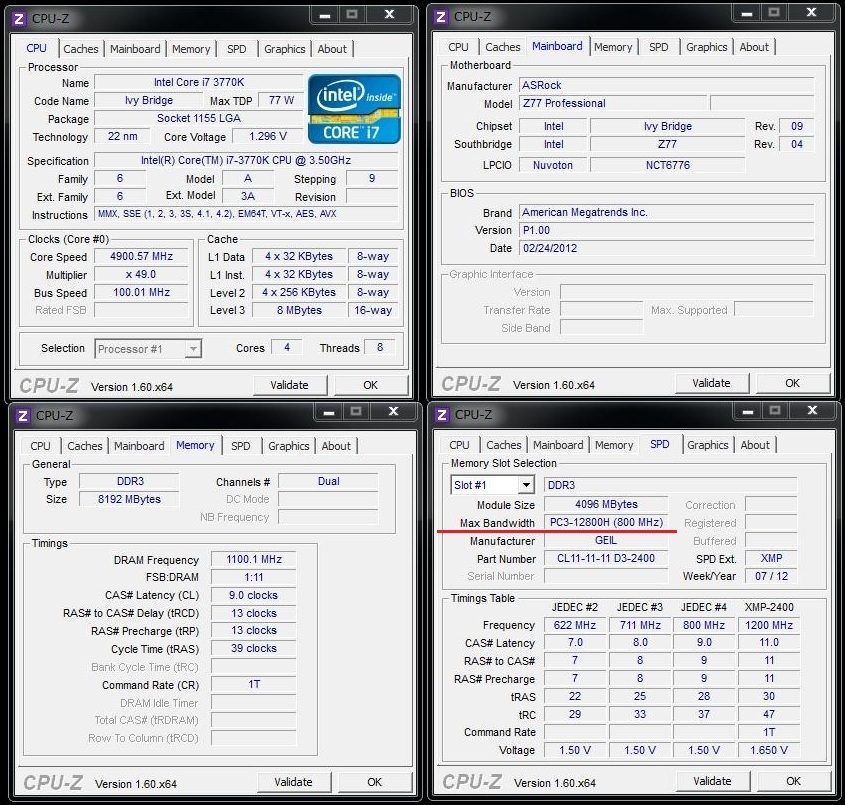Click Validate in the Memory window
845x805 pixels.
click(x=294, y=782)
